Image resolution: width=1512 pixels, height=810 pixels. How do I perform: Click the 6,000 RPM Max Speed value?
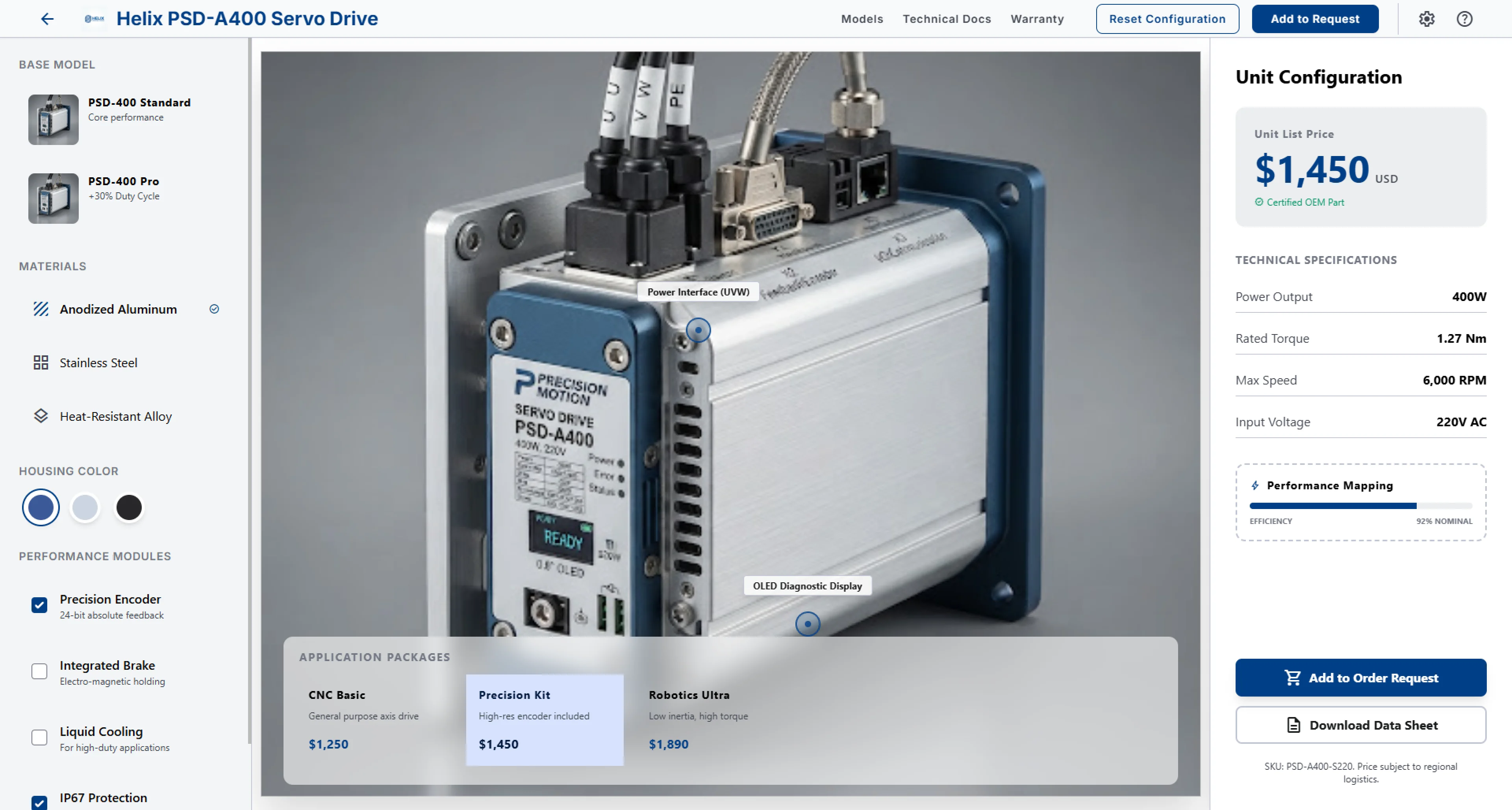click(x=1454, y=380)
